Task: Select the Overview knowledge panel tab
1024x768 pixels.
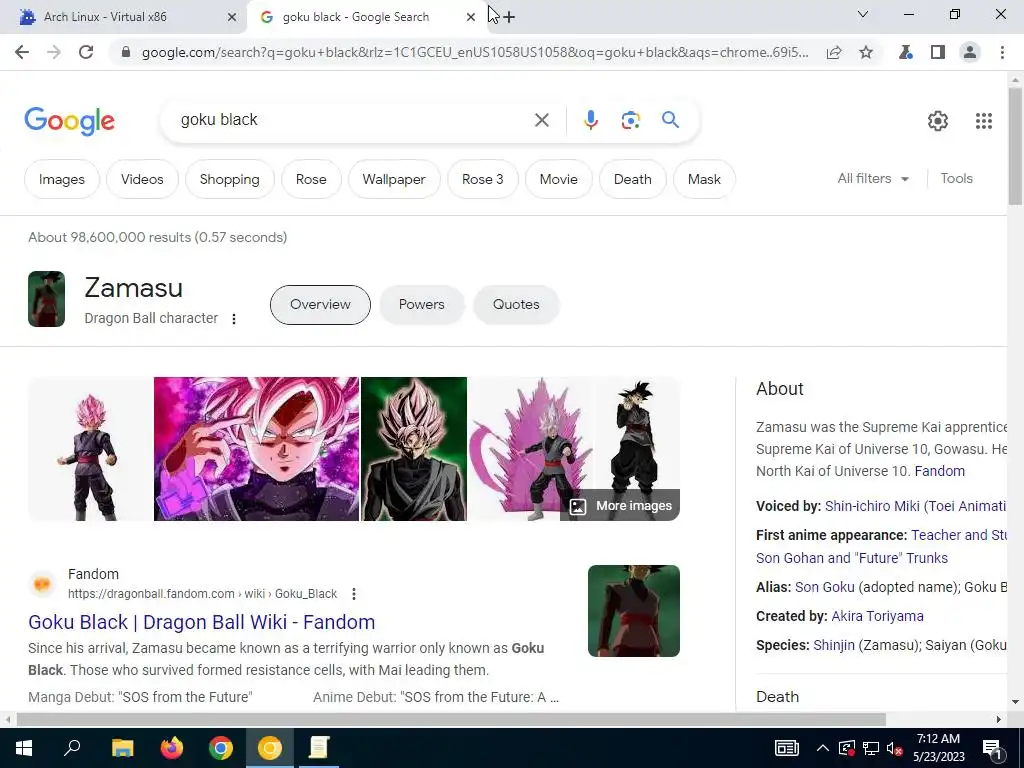Action: [320, 304]
